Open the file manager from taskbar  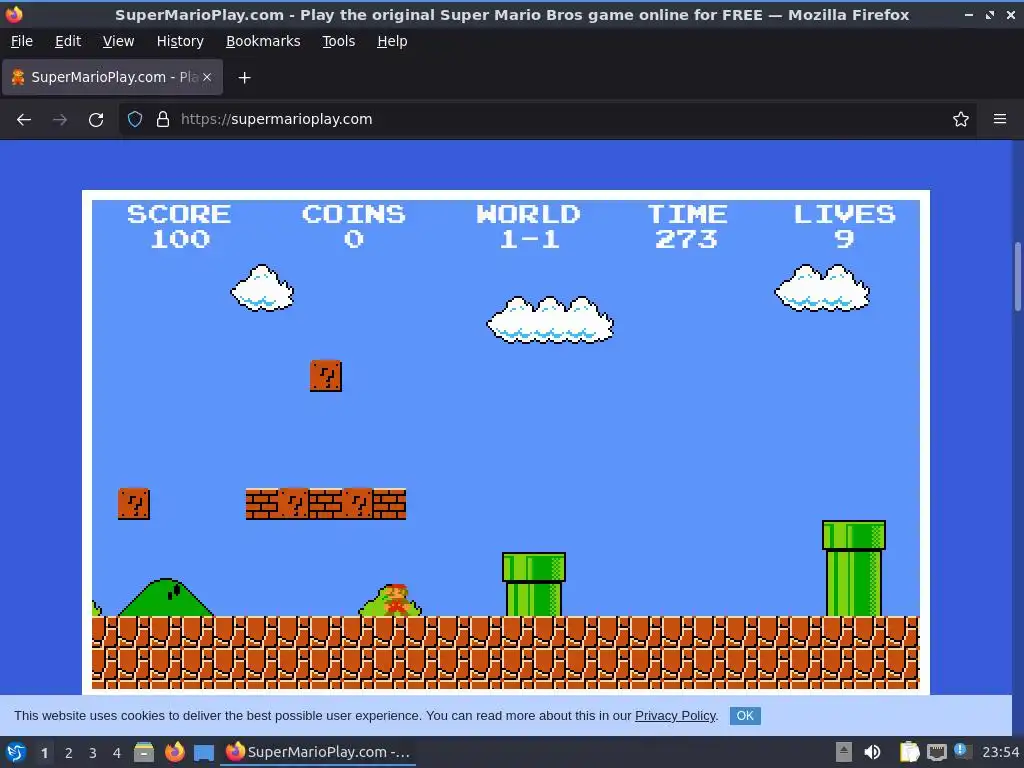[x=144, y=752]
